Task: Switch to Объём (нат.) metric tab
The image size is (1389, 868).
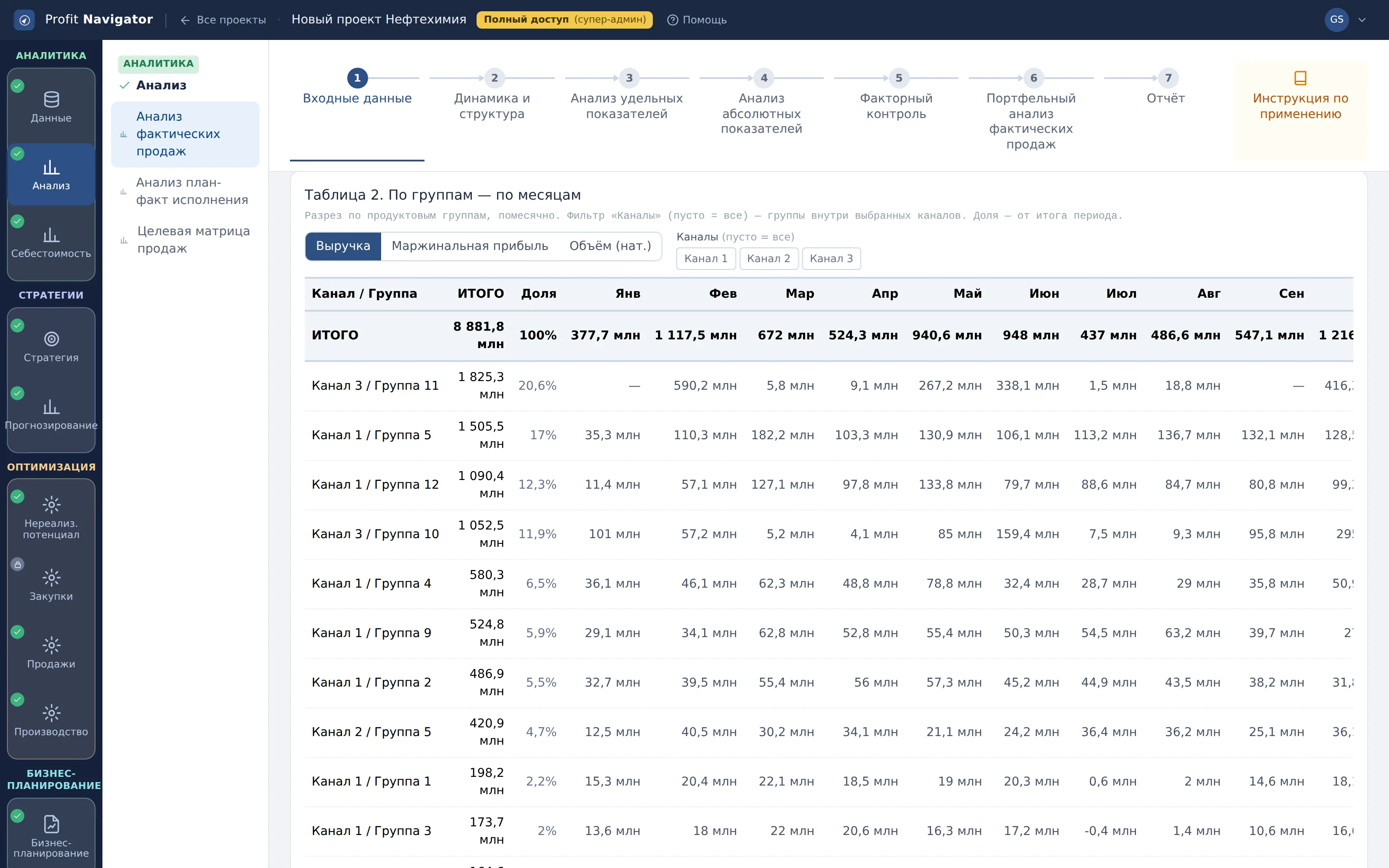Action: pyautogui.click(x=610, y=246)
